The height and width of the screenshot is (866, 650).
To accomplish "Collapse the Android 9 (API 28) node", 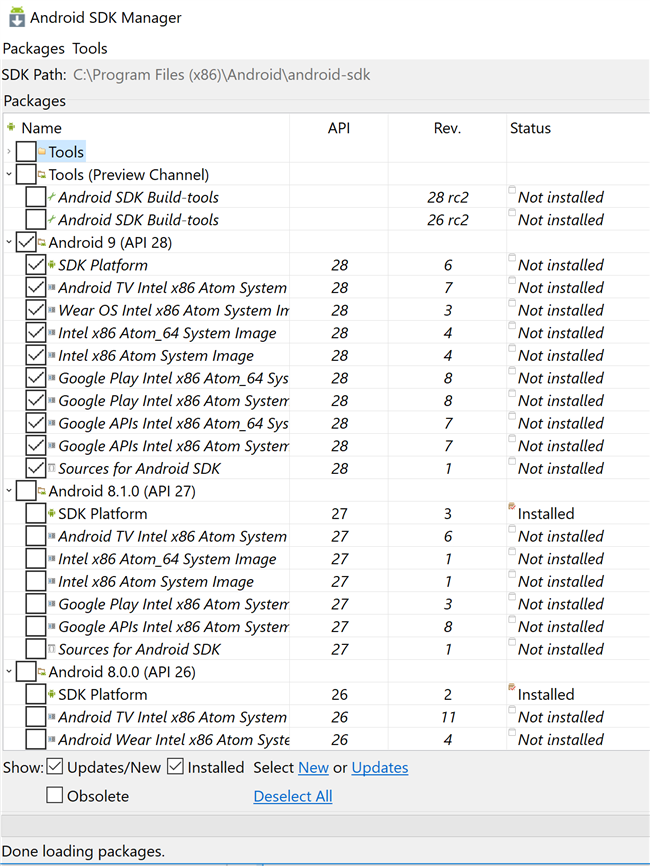I will coord(9,242).
